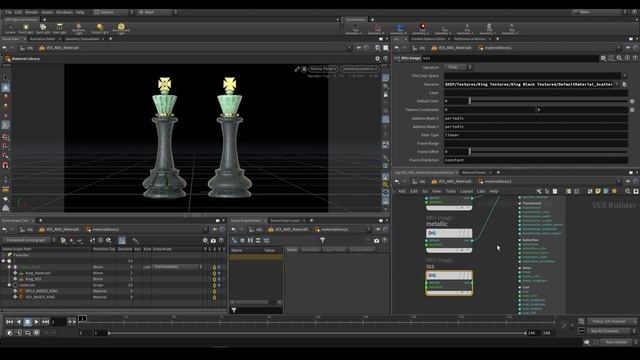Image resolution: width=640 pixels, height=360 pixels.
Task: Open viewport display options gear icon
Action: point(378,59)
